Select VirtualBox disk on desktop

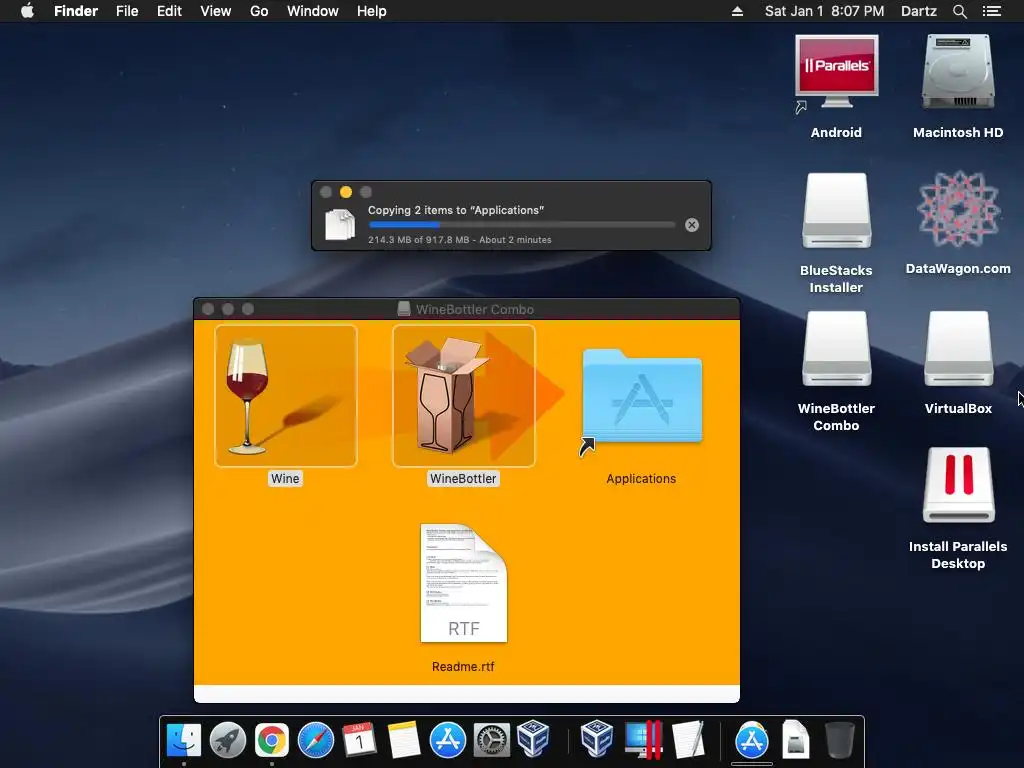point(958,349)
